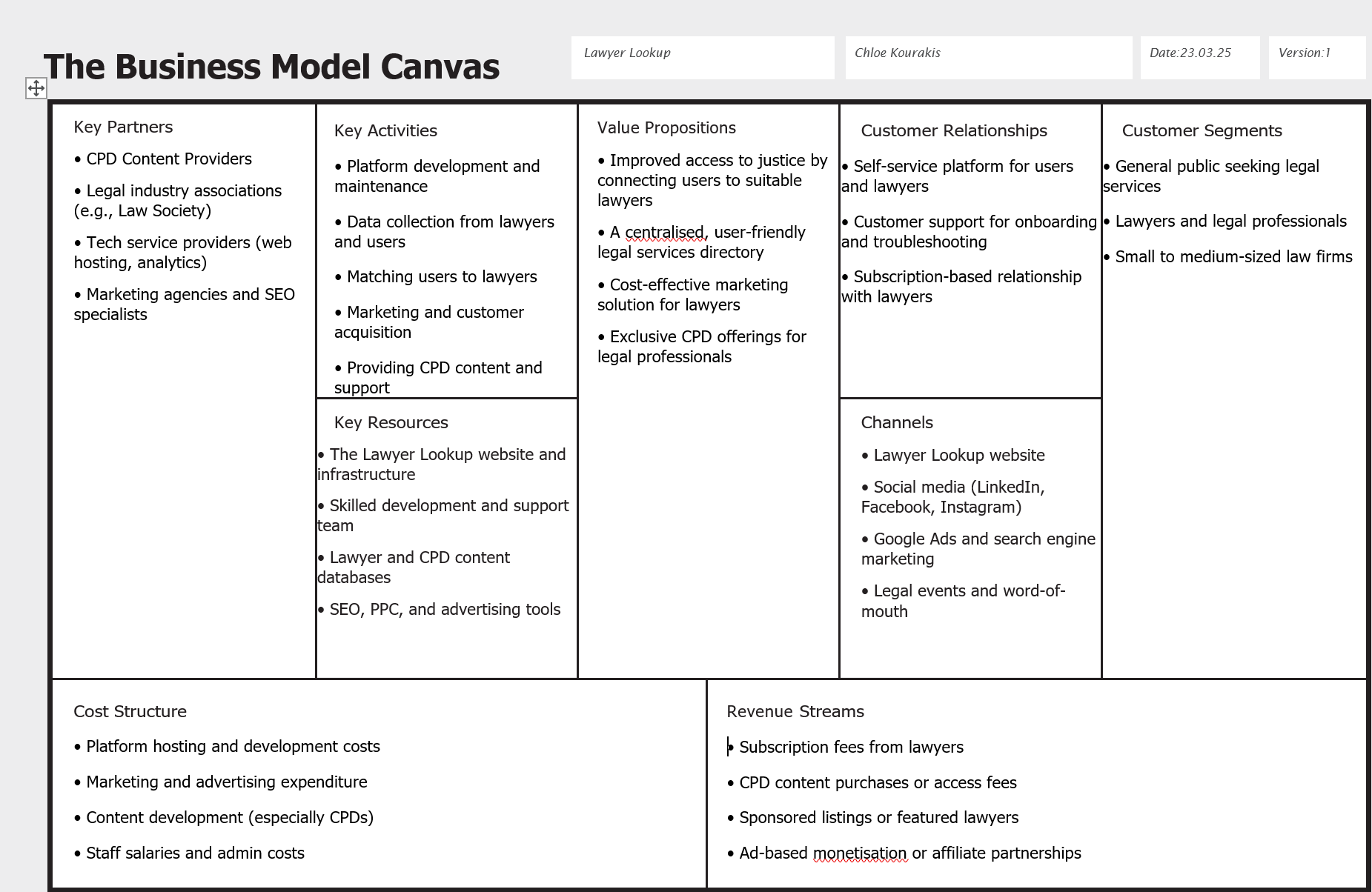
Task: Click 'Platform development and maintenance' bullet
Action: [x=437, y=176]
